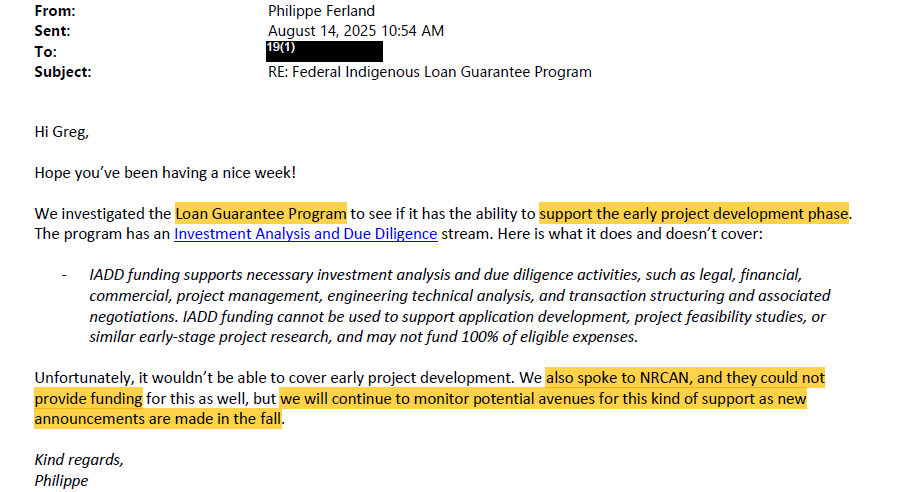Click the 'Sent:' header label
This screenshot has width=902, height=492.
(52, 31)
